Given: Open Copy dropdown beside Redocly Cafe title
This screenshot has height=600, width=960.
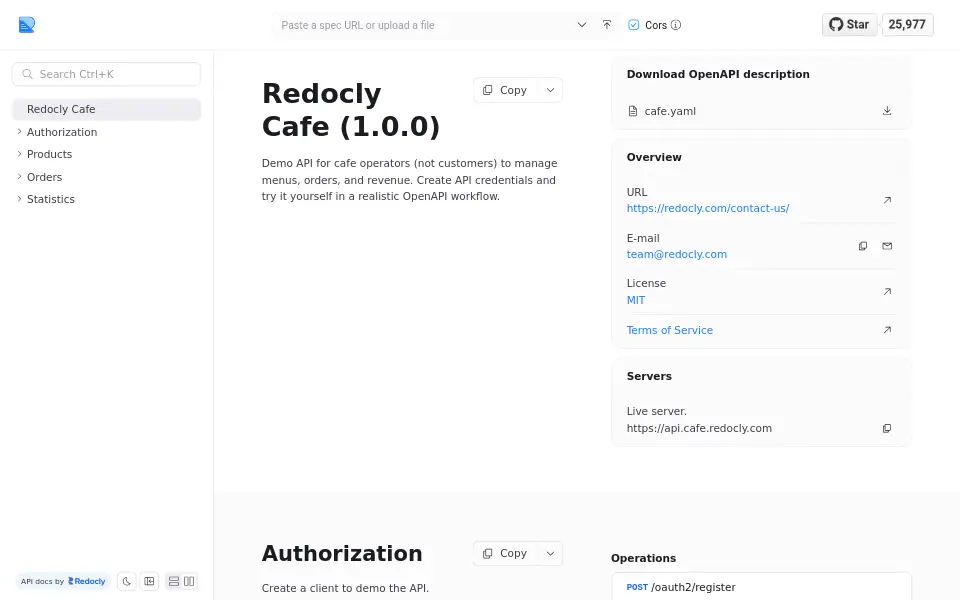Looking at the screenshot, I should click(x=550, y=90).
